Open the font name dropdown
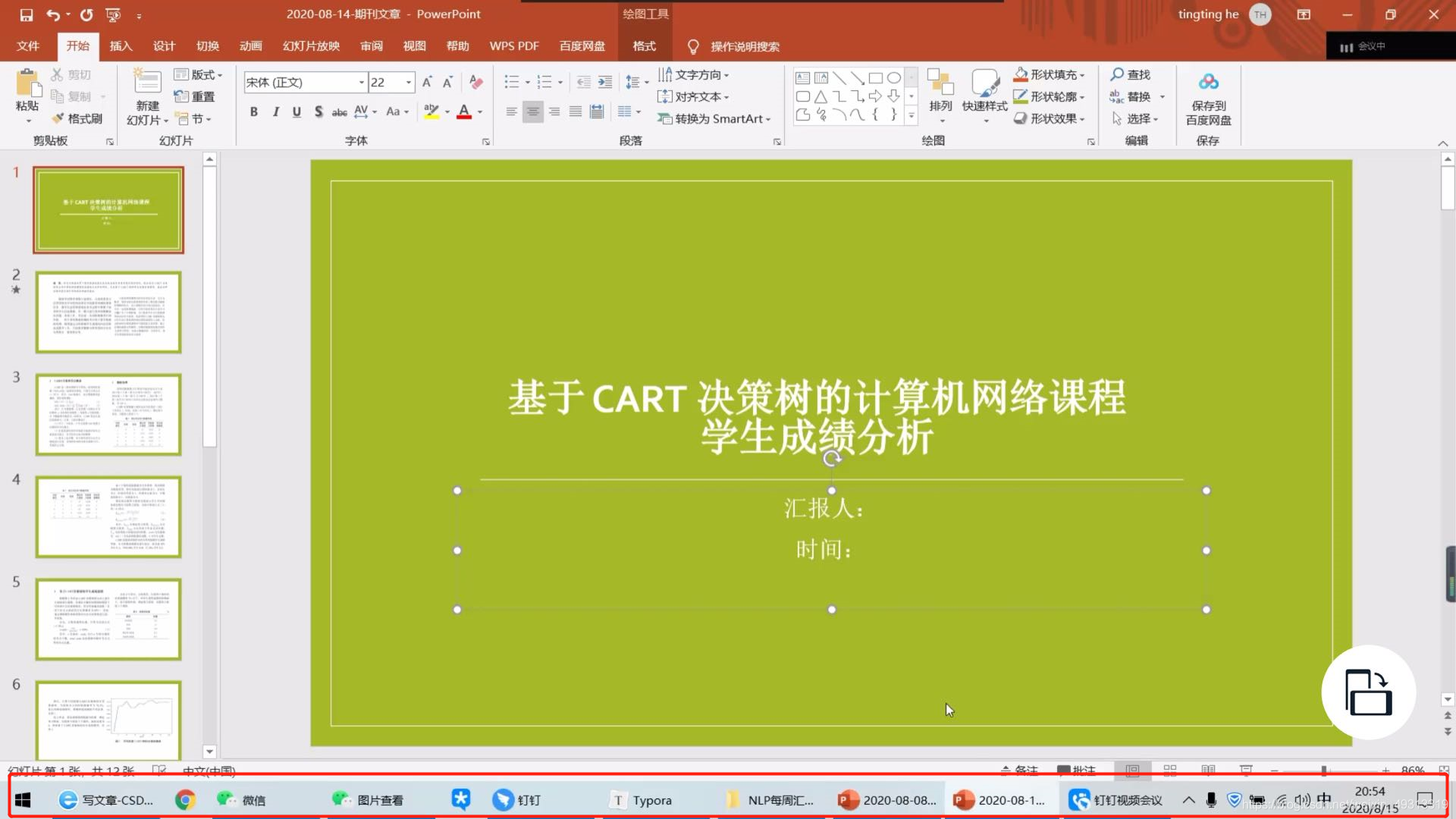Image resolution: width=1456 pixels, height=819 pixels. (362, 82)
